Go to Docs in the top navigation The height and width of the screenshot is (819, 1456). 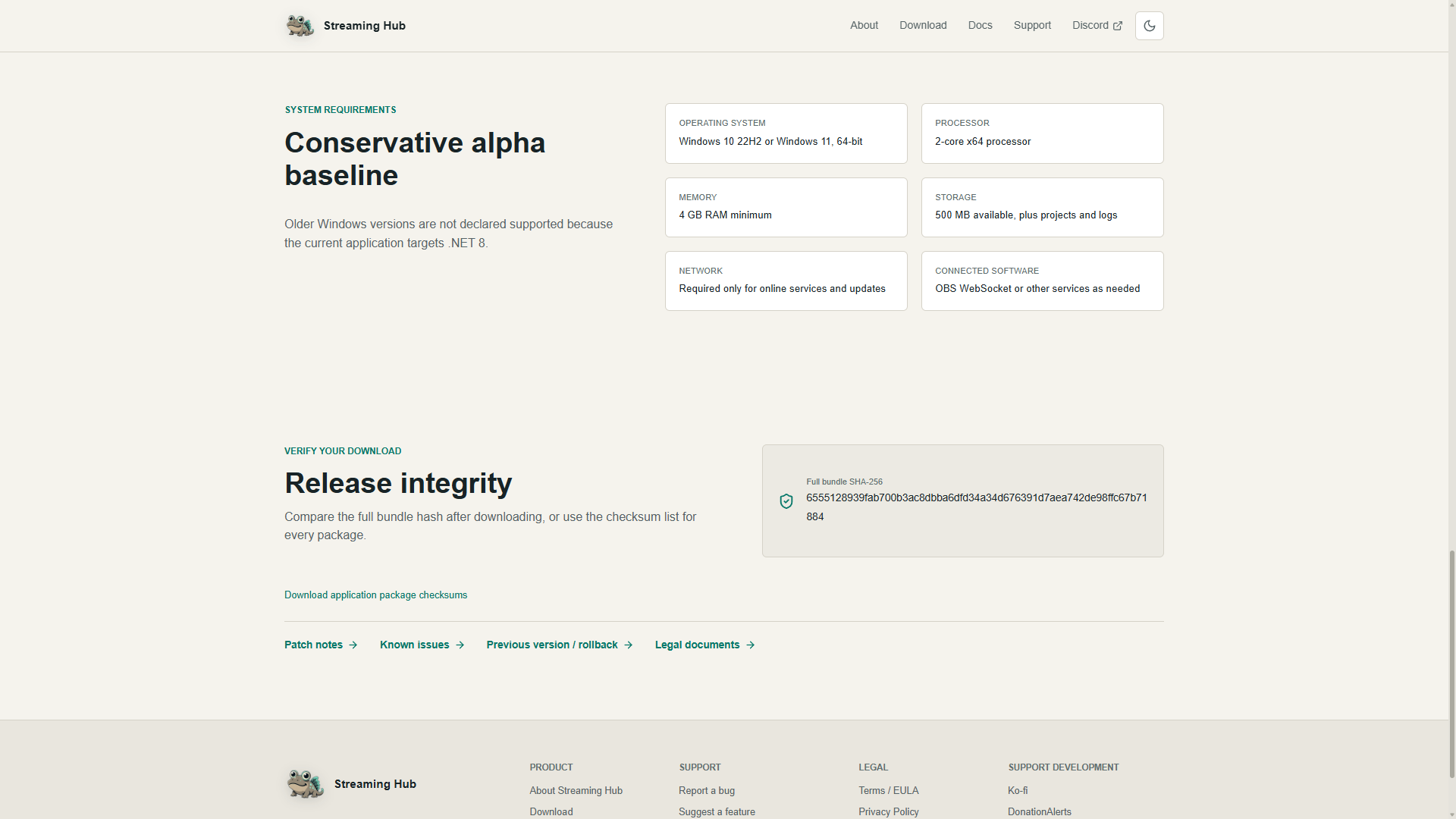coord(980,25)
